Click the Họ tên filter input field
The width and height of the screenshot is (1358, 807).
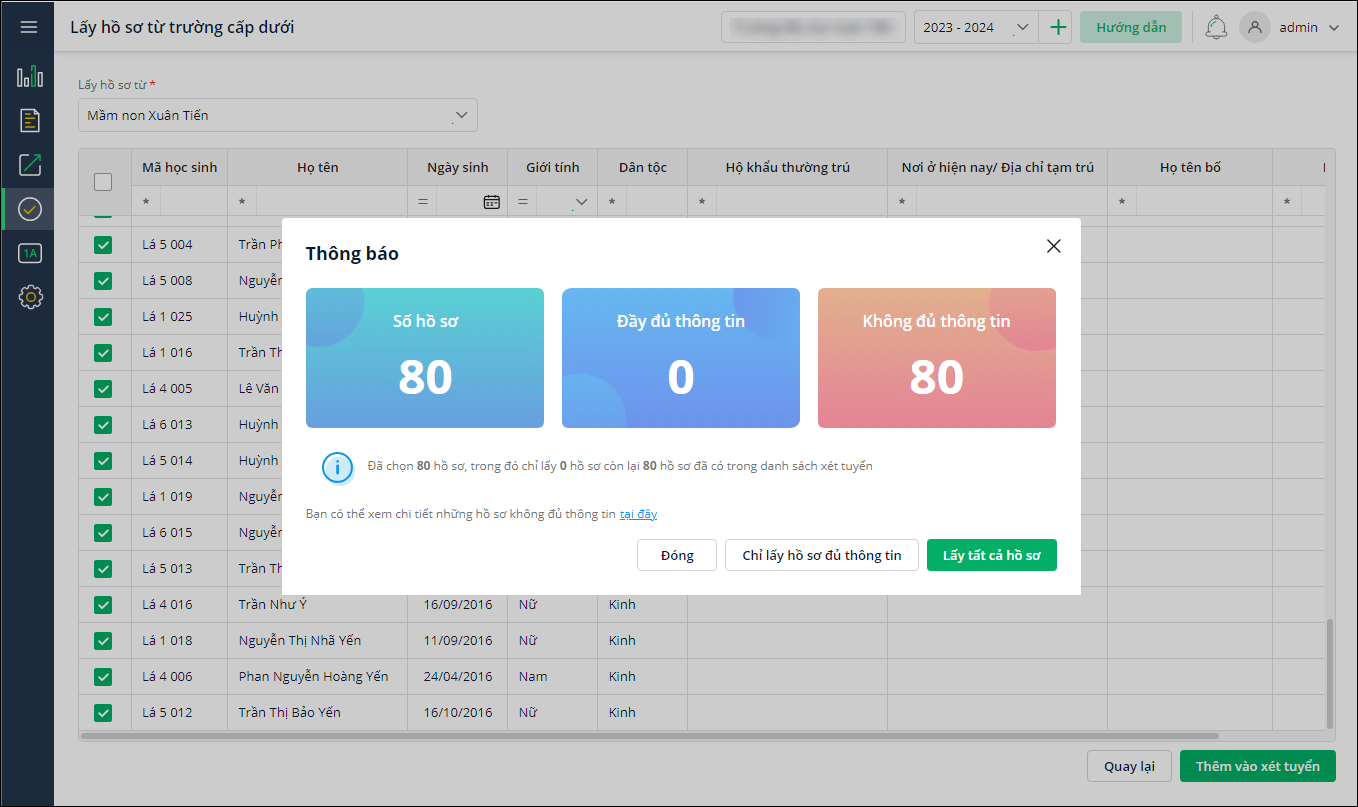pyautogui.click(x=330, y=202)
